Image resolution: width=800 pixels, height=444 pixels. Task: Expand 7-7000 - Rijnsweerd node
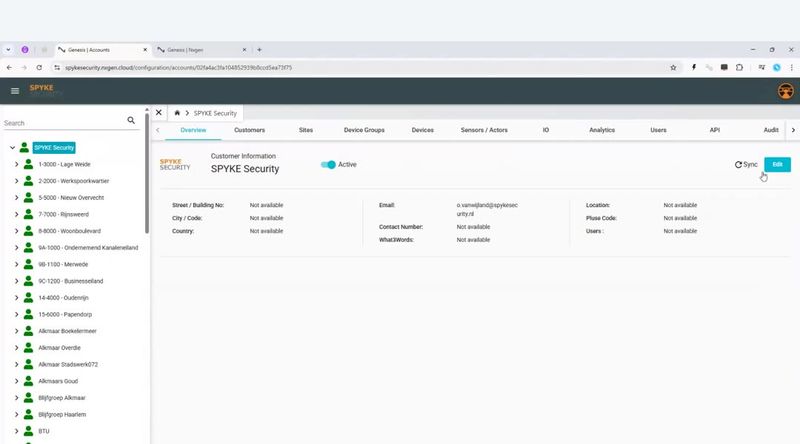(16, 214)
